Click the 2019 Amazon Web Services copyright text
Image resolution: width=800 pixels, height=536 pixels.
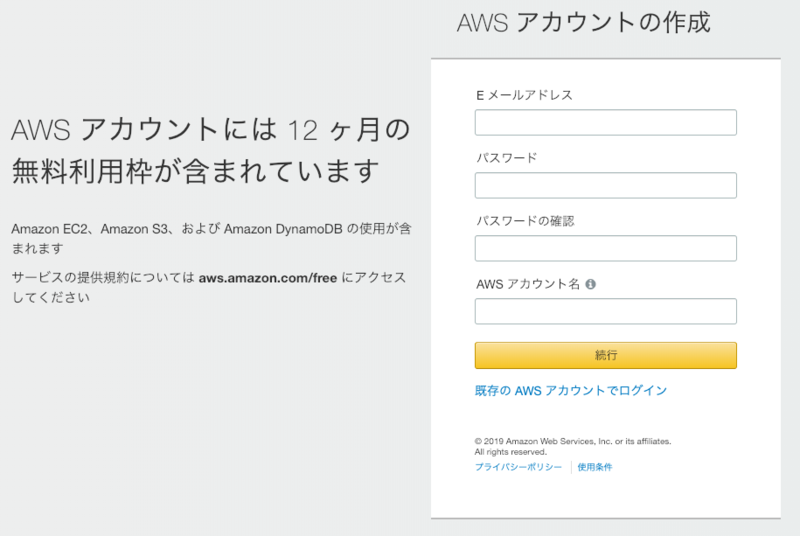pos(572,441)
